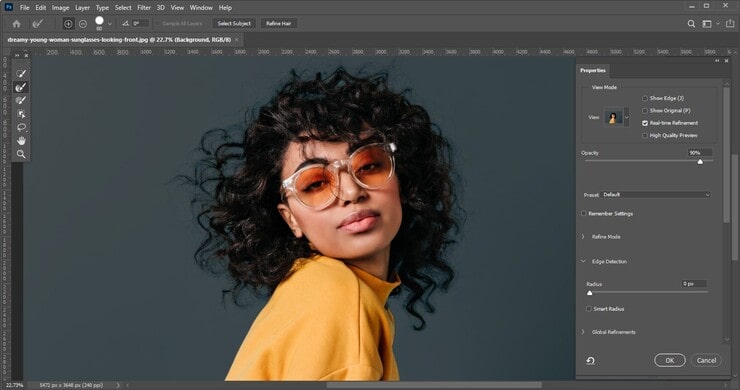Image resolution: width=740 pixels, height=390 pixels.
Task: Open the Filter menu
Action: pyautogui.click(x=144, y=8)
